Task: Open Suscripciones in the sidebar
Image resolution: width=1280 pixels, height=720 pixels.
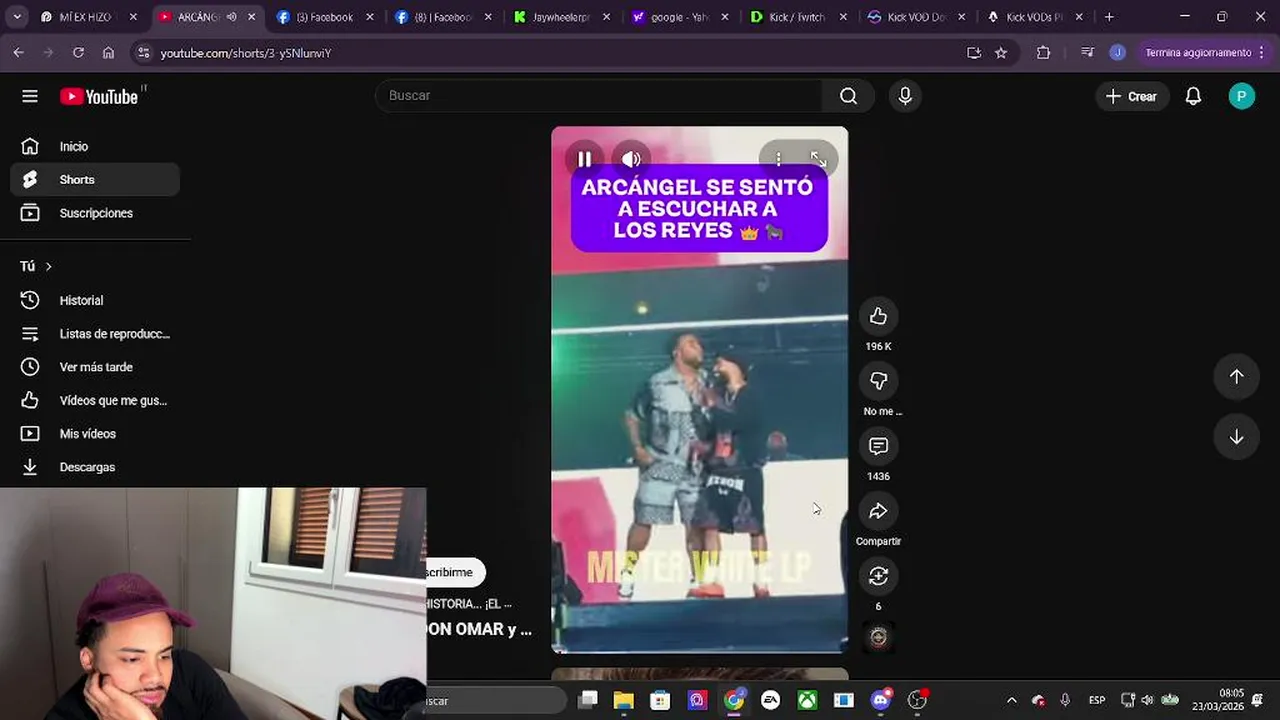Action: (x=95, y=213)
